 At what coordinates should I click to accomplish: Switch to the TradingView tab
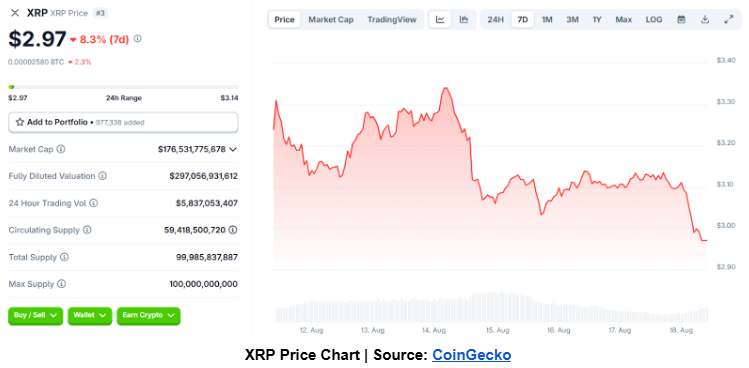pyautogui.click(x=392, y=20)
